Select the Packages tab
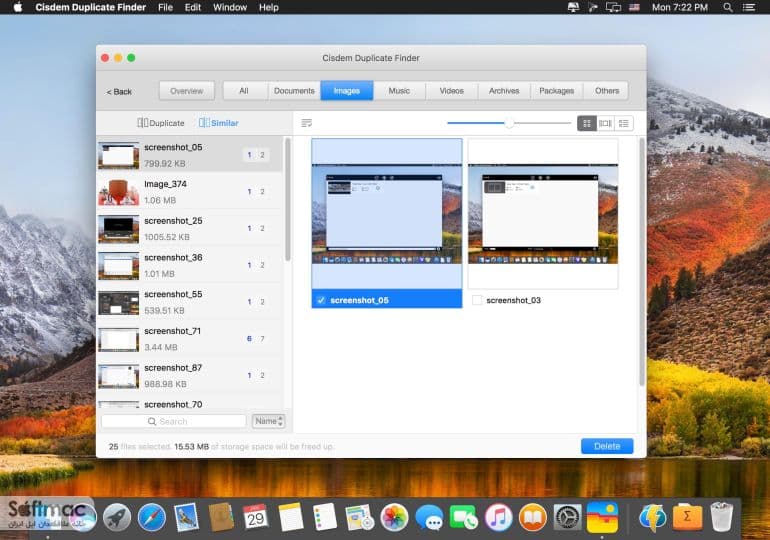The height and width of the screenshot is (540, 770). [556, 91]
